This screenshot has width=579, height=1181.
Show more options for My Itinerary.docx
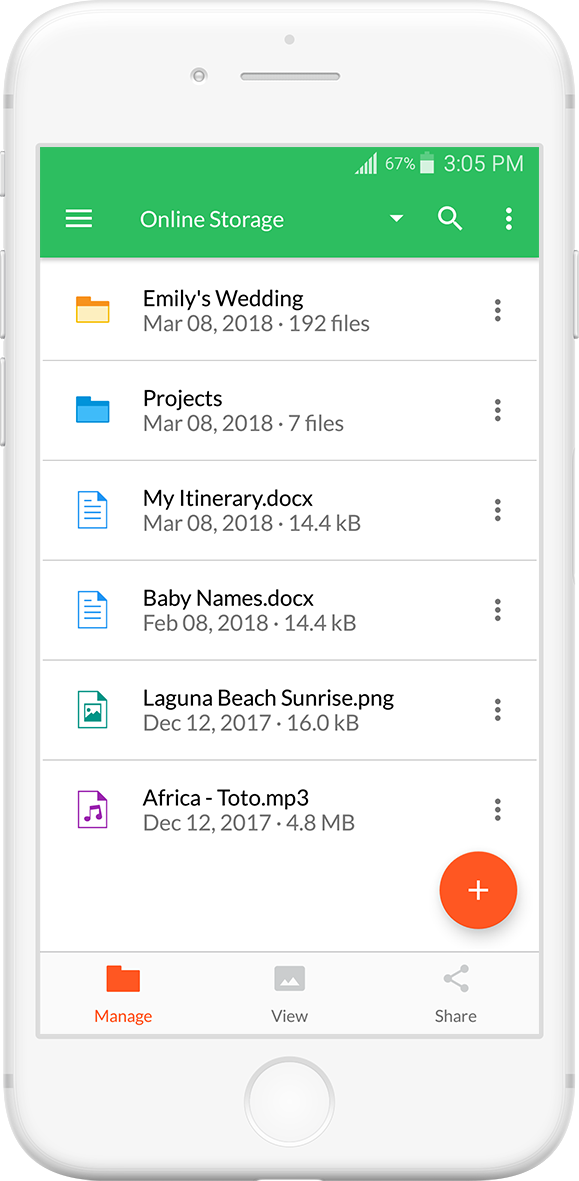[498, 510]
